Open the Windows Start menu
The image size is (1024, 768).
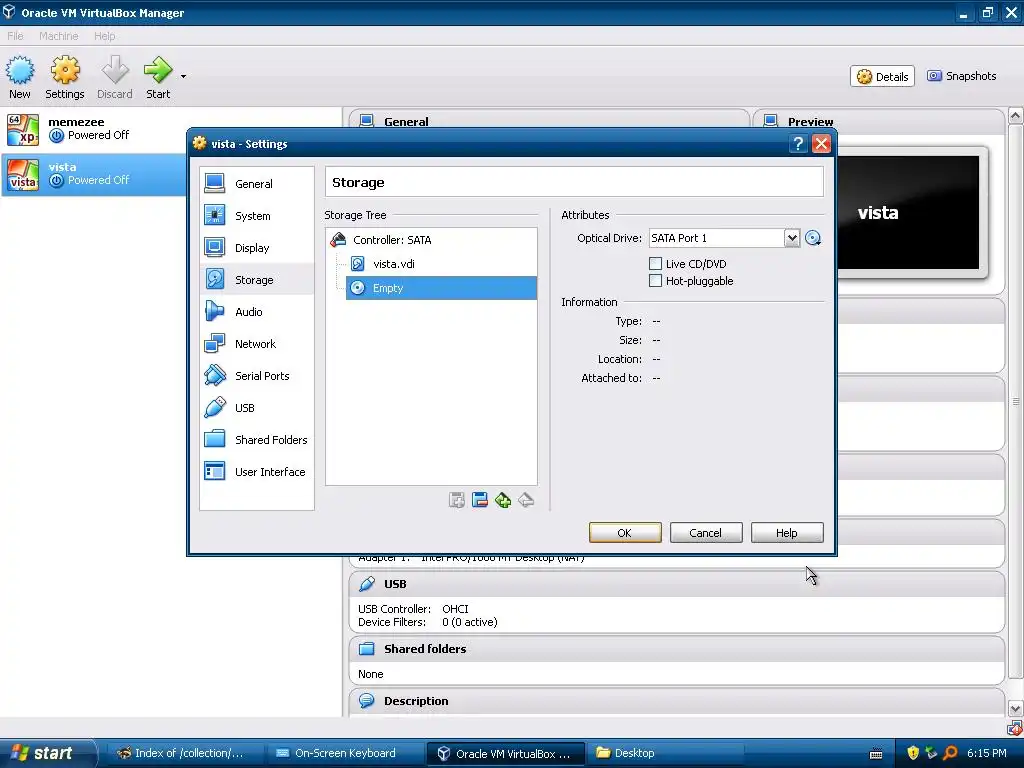tap(47, 753)
